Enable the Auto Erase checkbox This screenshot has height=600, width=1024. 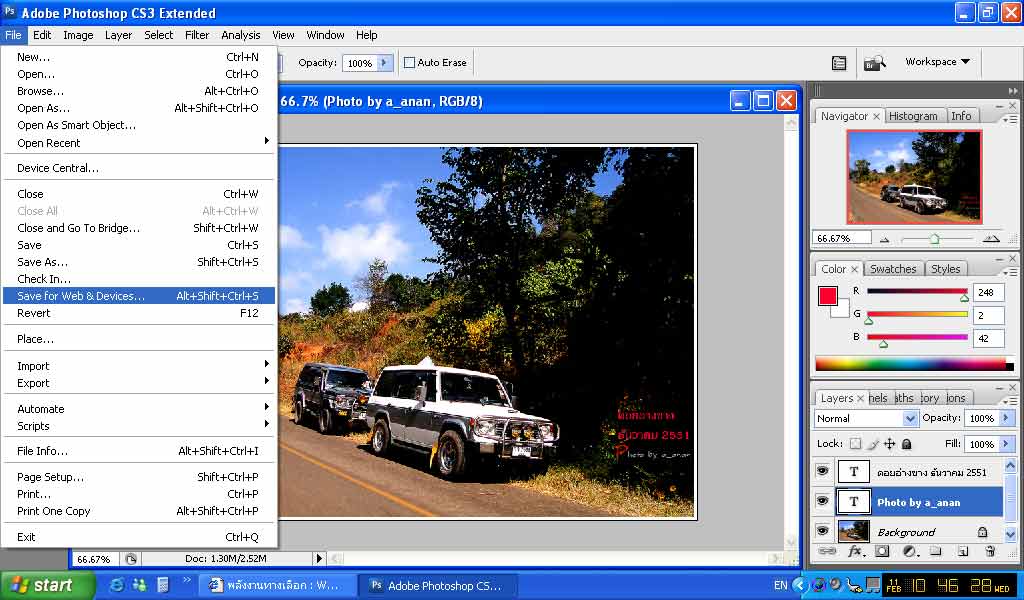point(409,63)
